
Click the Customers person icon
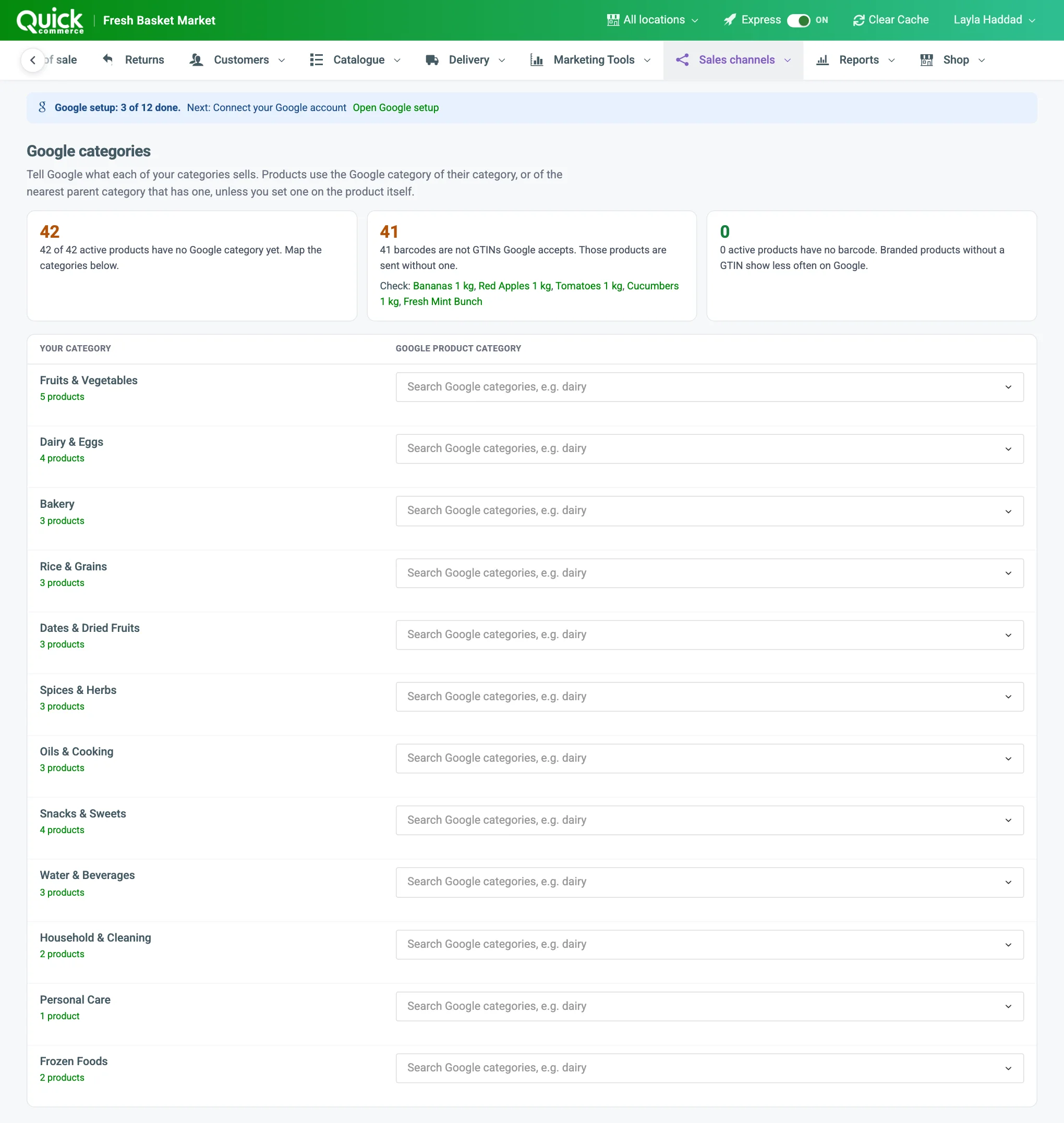pyautogui.click(x=196, y=59)
